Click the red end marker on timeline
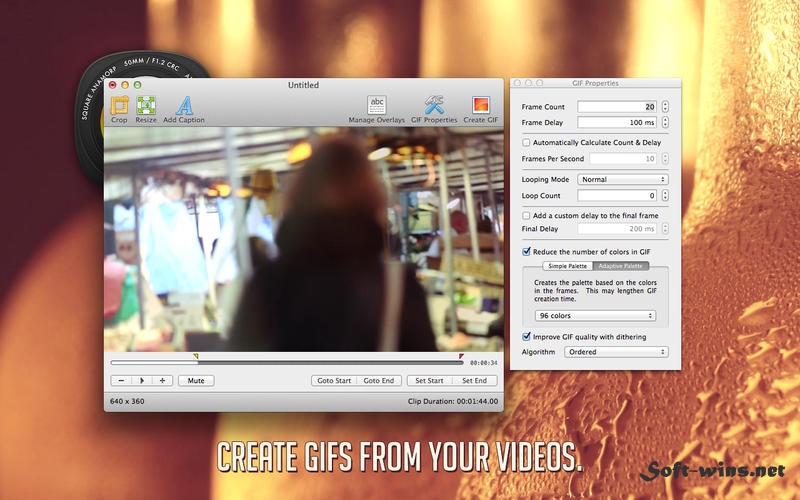The width and height of the screenshot is (800, 500). pos(461,356)
